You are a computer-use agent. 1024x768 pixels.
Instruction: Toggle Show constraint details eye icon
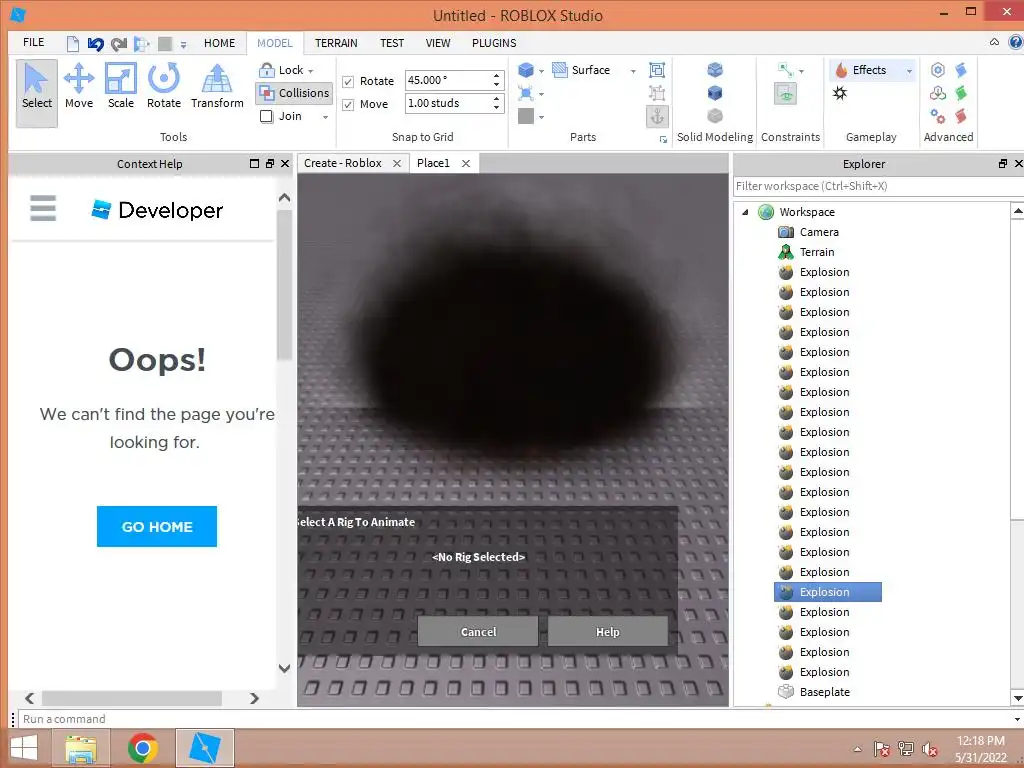pos(786,93)
